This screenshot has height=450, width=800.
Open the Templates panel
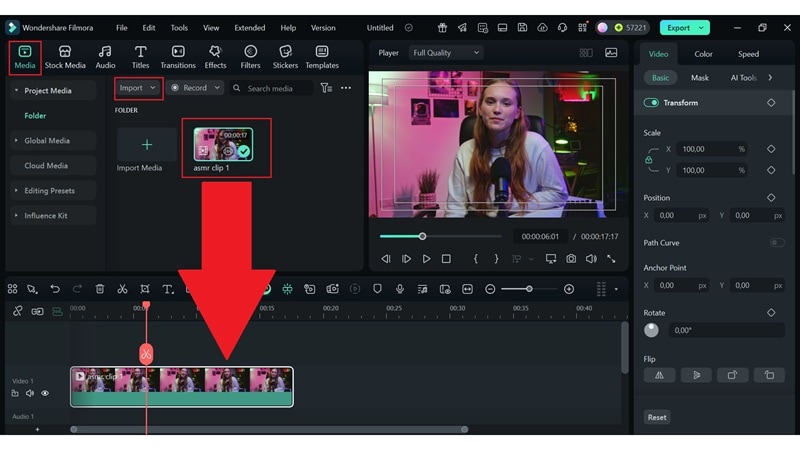click(x=322, y=57)
